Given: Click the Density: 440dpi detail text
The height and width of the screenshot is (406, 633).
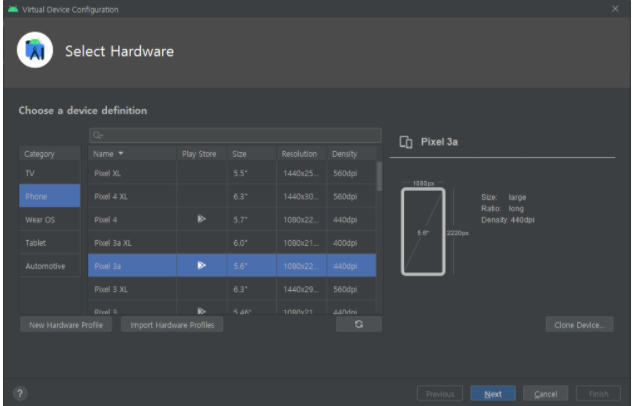Looking at the screenshot, I should pos(508,220).
